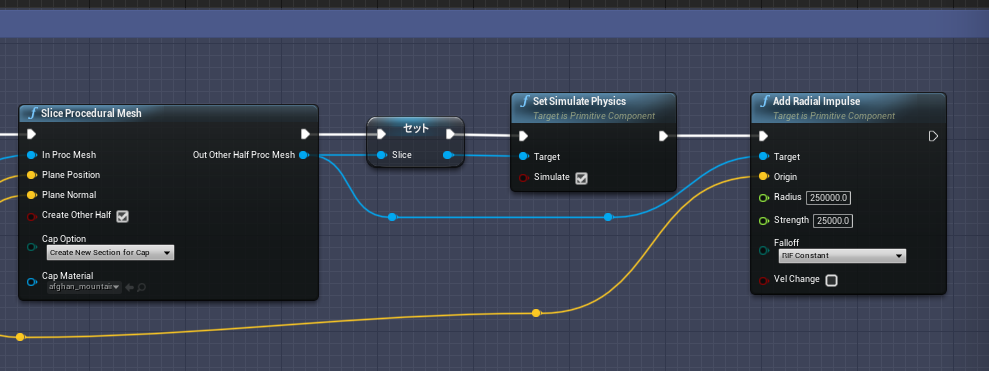
Task: Click the Radius value field 250000.0
Action: [x=828, y=198]
